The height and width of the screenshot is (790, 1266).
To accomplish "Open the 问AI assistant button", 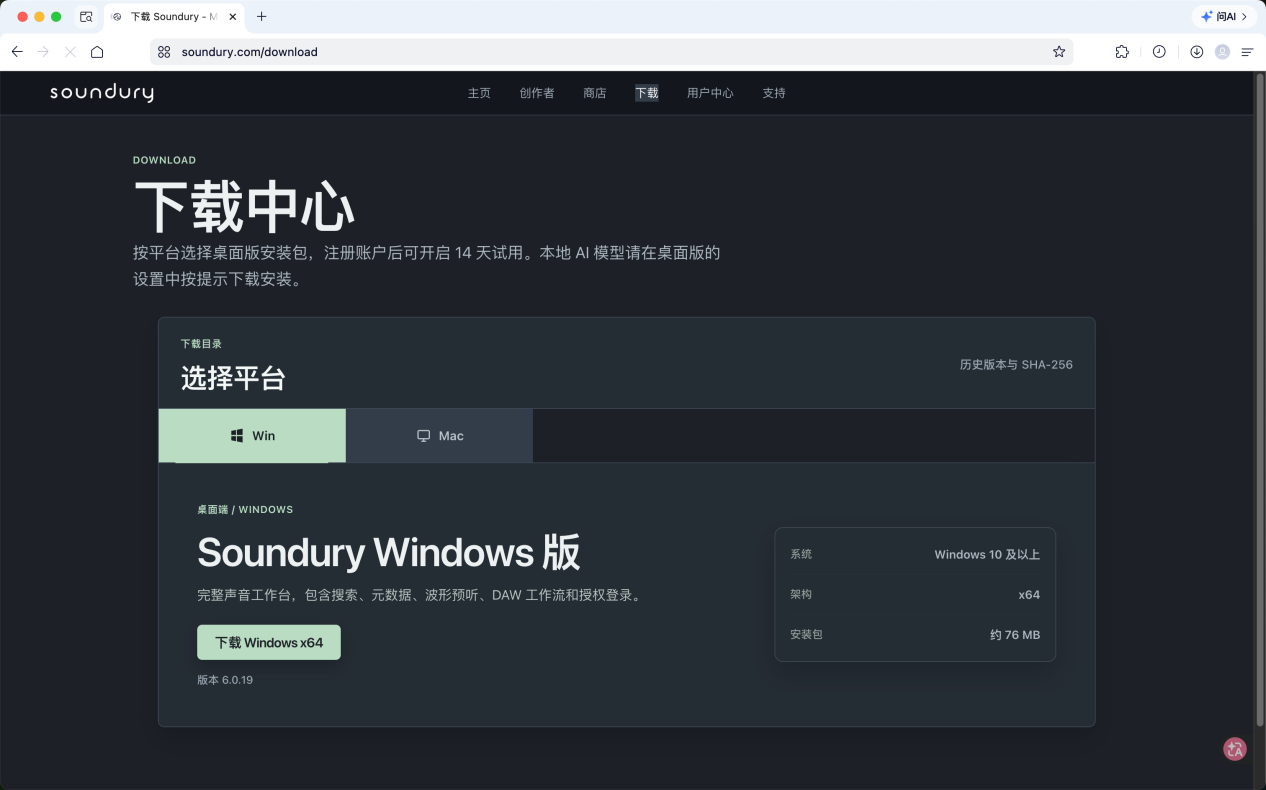I will [1225, 17].
